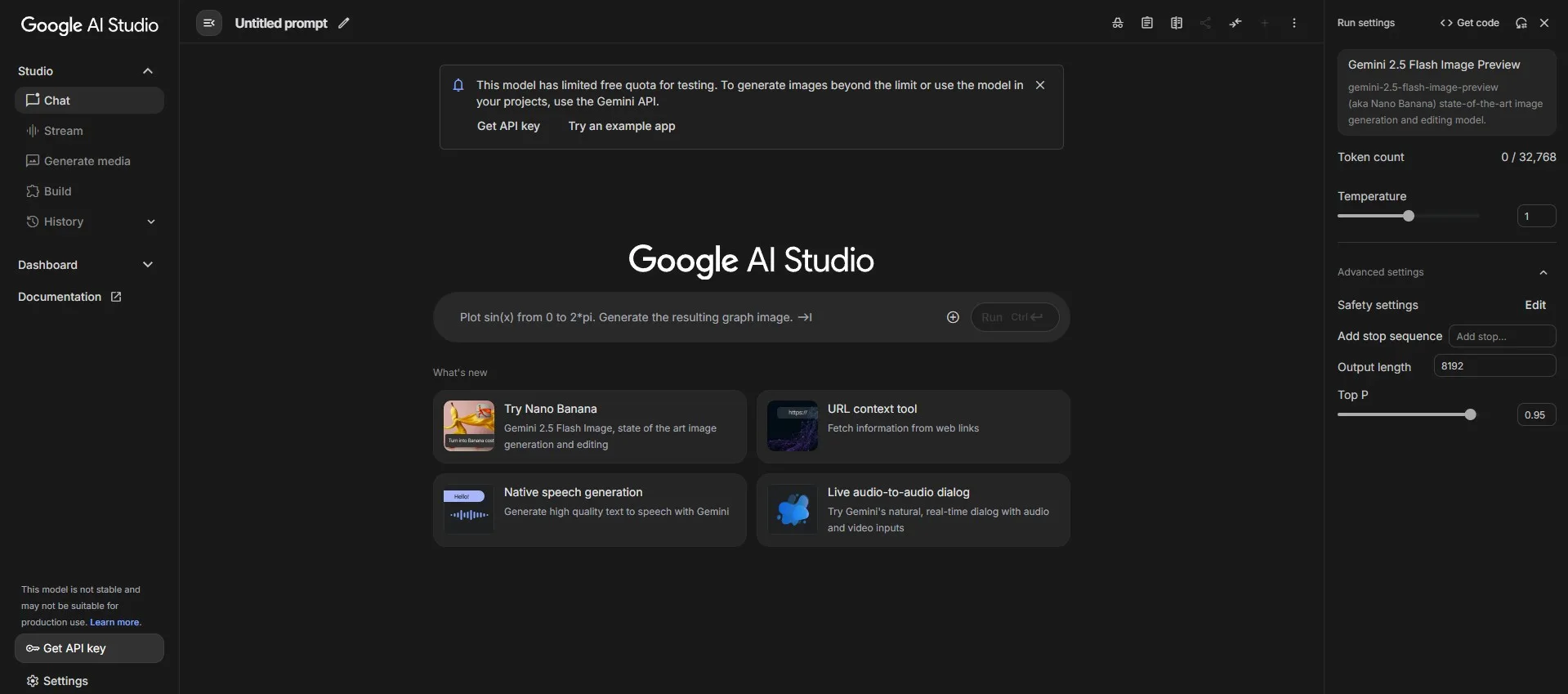The image size is (1568, 694).
Task: Click the plus circle insert media icon
Action: tap(953, 317)
